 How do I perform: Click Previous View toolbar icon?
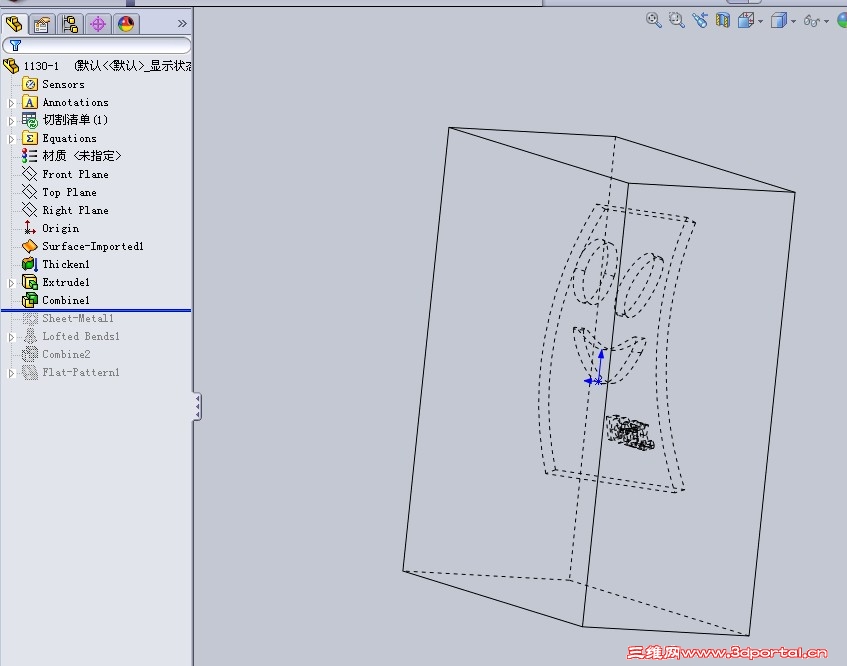click(x=700, y=21)
